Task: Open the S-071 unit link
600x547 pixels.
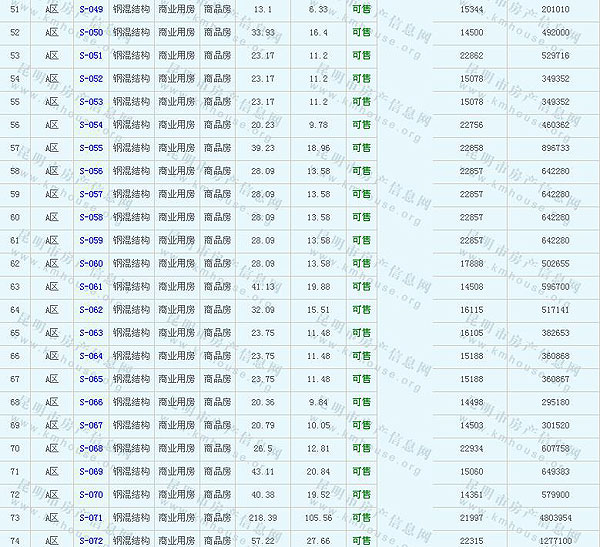Action: click(x=90, y=518)
